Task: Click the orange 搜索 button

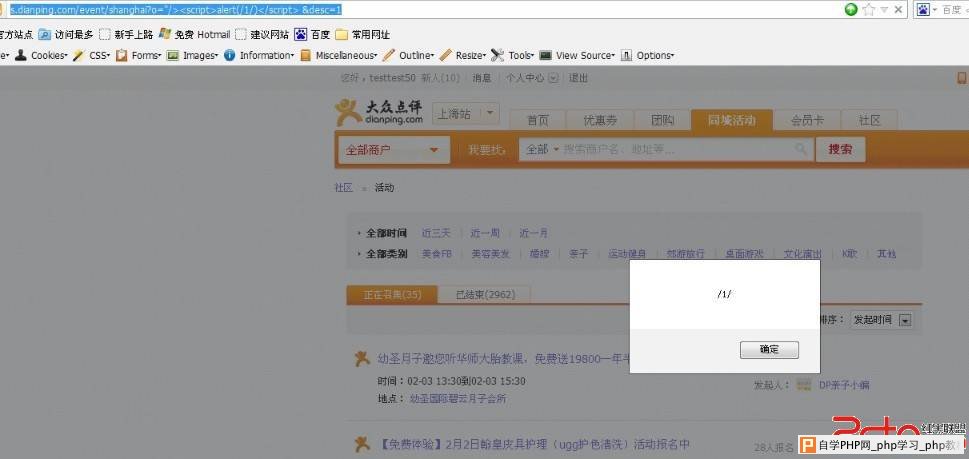Action: pyautogui.click(x=840, y=149)
